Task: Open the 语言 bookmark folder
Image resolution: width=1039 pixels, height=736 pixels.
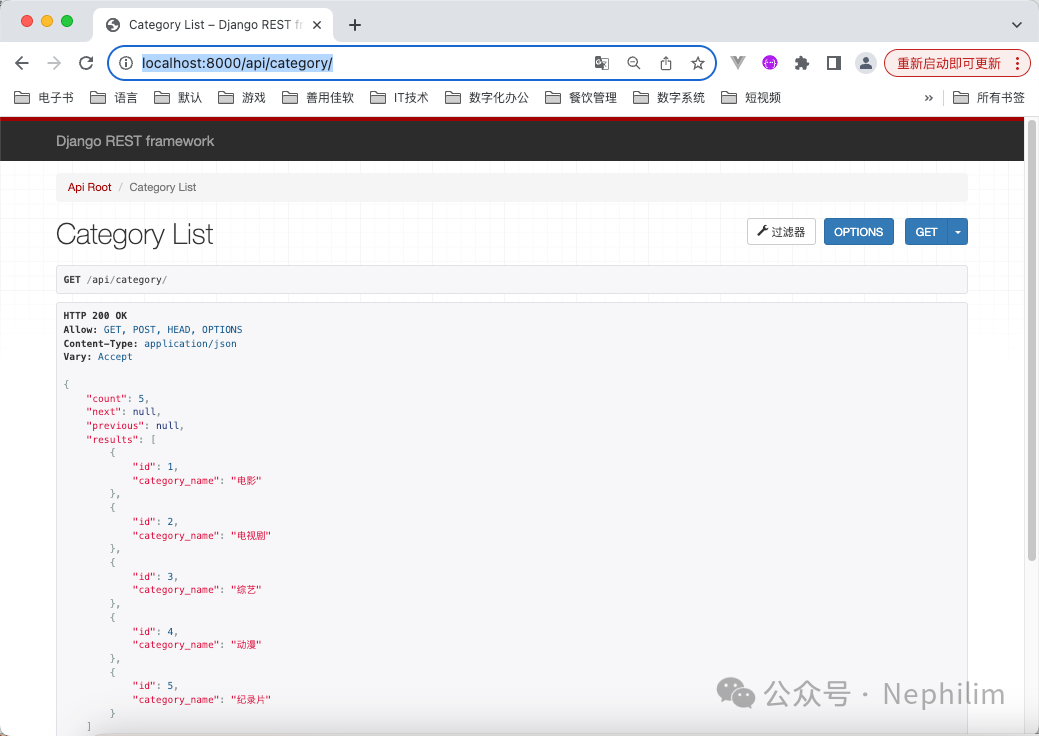Action: pyautogui.click(x=113, y=98)
